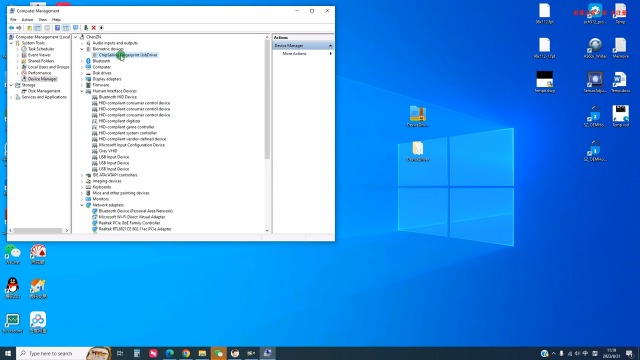Select Shared Folders in the console tree

(41, 61)
